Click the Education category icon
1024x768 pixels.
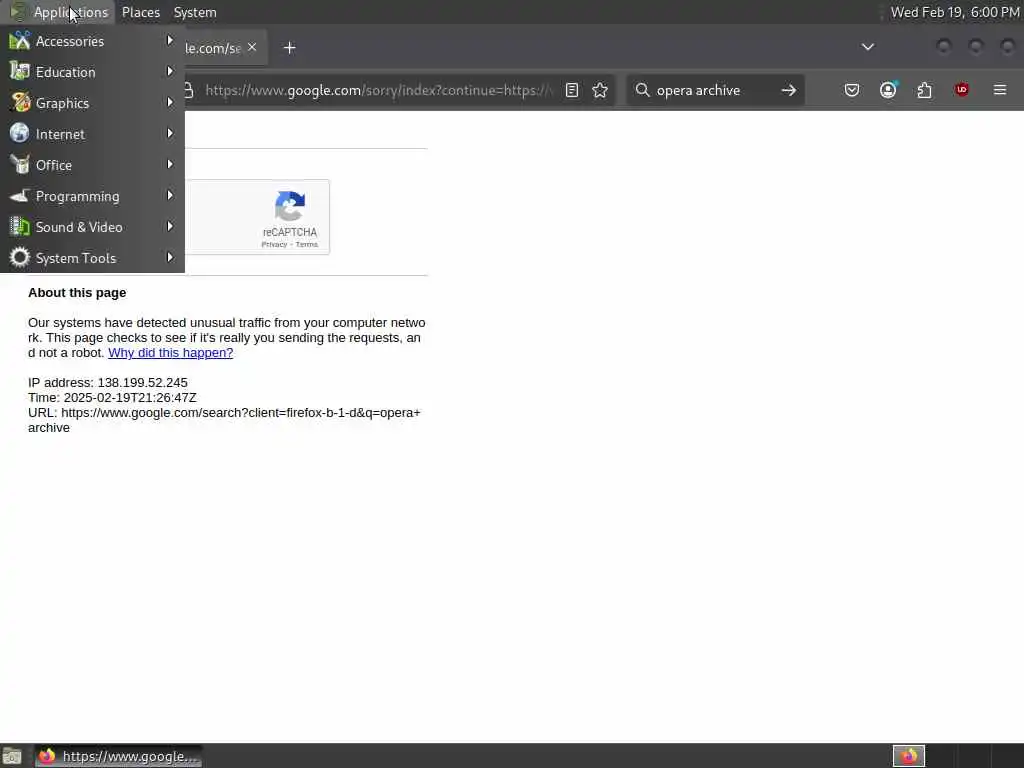click(20, 71)
